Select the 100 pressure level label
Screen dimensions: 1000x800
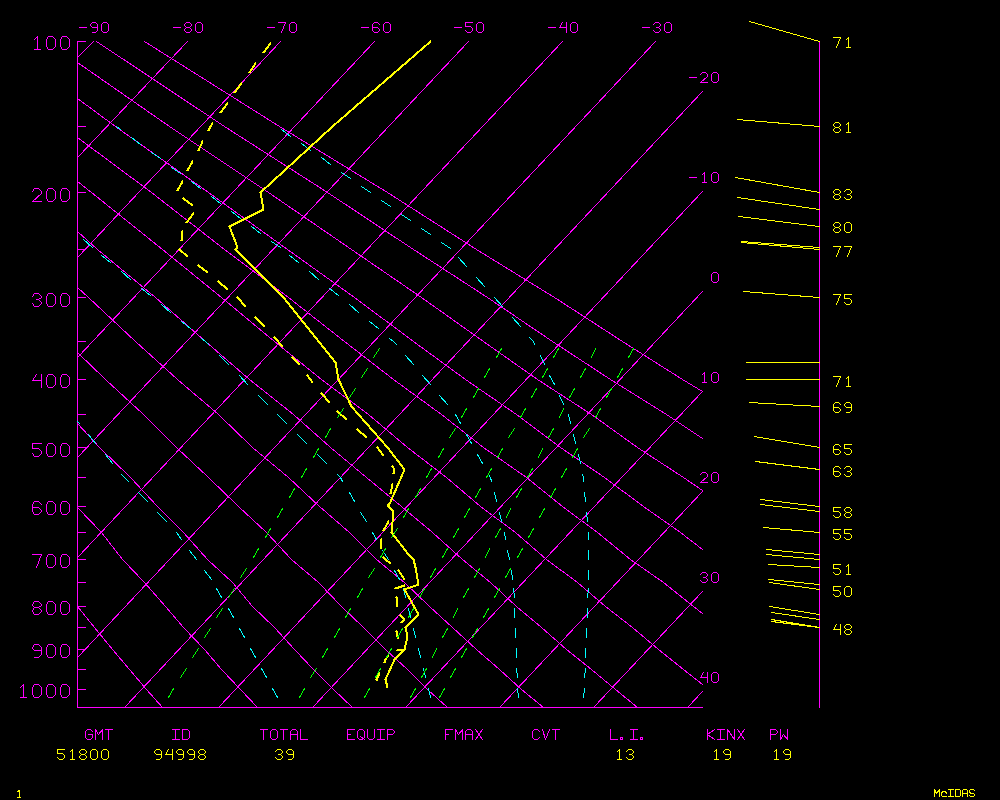coord(50,43)
